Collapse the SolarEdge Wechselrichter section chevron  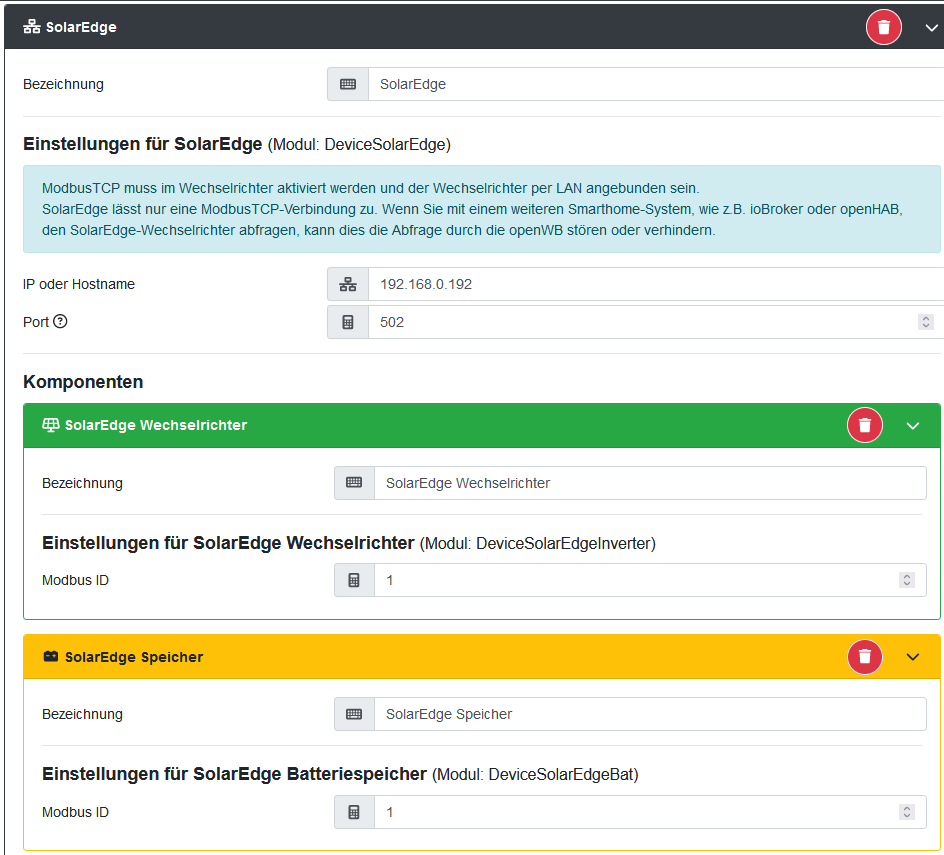click(913, 426)
